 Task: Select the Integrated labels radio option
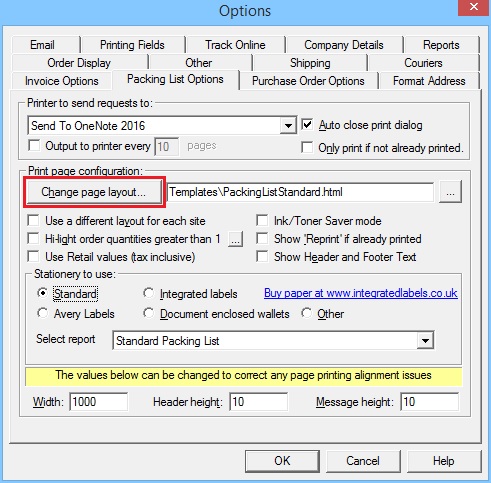tap(148, 293)
